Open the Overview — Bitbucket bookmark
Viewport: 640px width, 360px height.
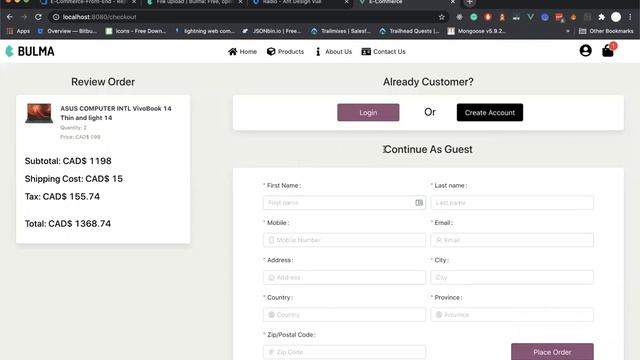(x=67, y=31)
